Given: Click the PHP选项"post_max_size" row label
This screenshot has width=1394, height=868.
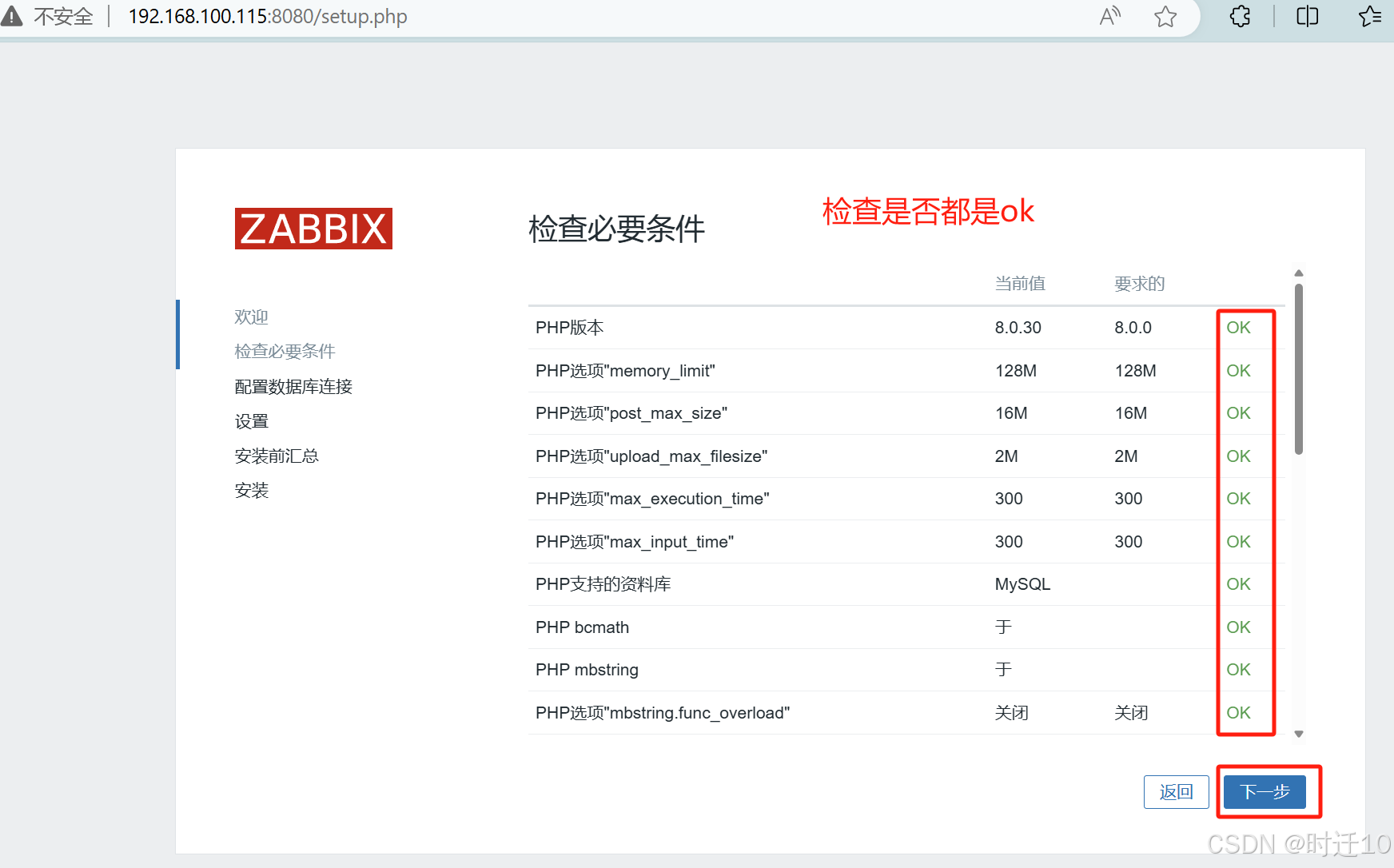Looking at the screenshot, I should [x=631, y=413].
